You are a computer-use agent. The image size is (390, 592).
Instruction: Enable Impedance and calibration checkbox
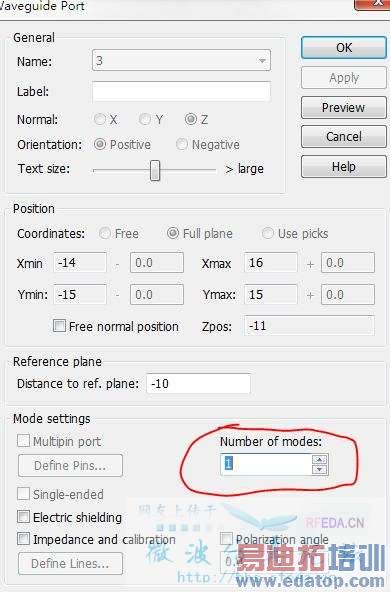click(x=23, y=539)
